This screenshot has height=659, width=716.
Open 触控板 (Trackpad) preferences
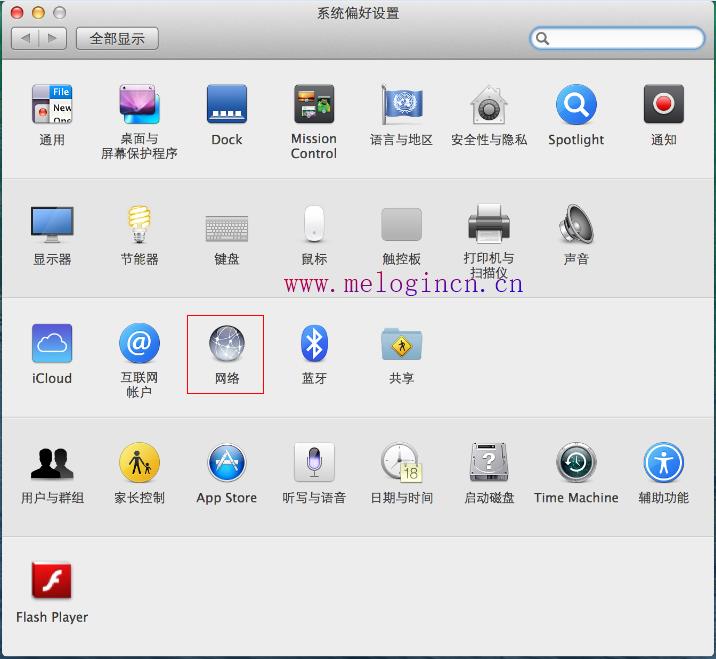[401, 224]
